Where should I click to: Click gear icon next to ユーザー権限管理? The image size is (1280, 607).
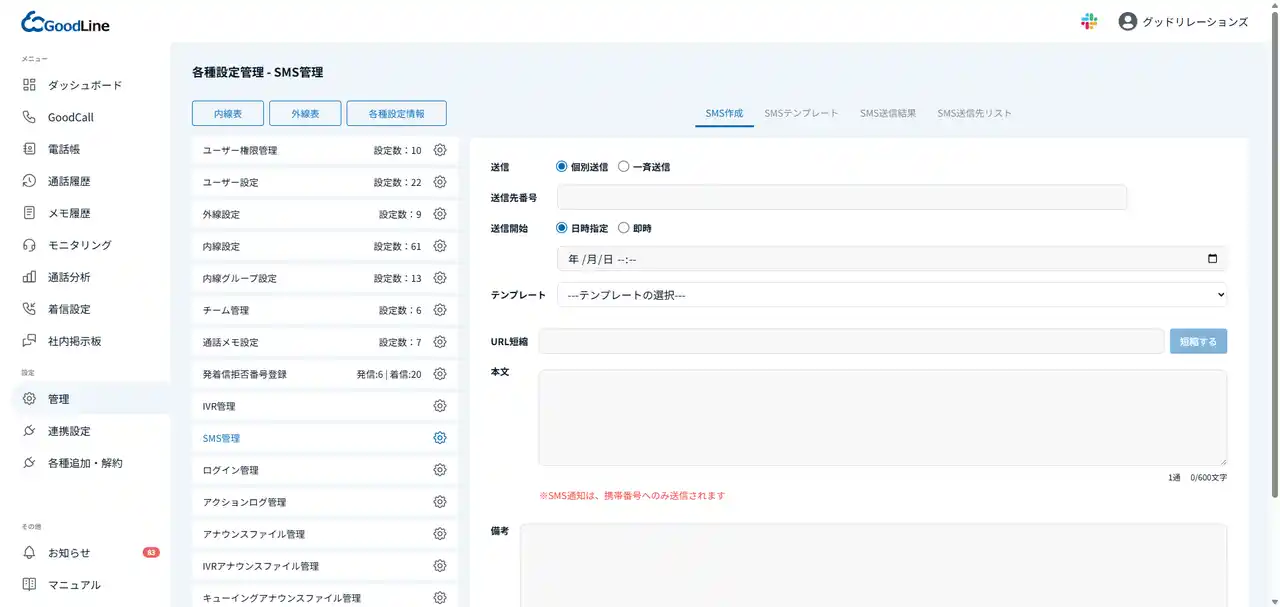(x=439, y=150)
